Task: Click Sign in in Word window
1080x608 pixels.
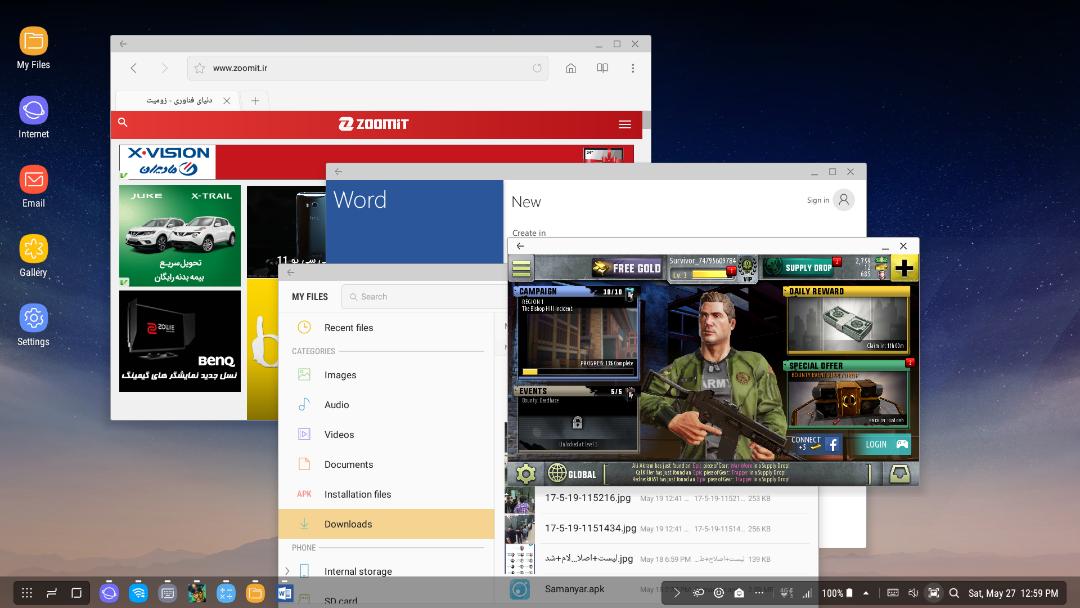Action: pyautogui.click(x=818, y=200)
